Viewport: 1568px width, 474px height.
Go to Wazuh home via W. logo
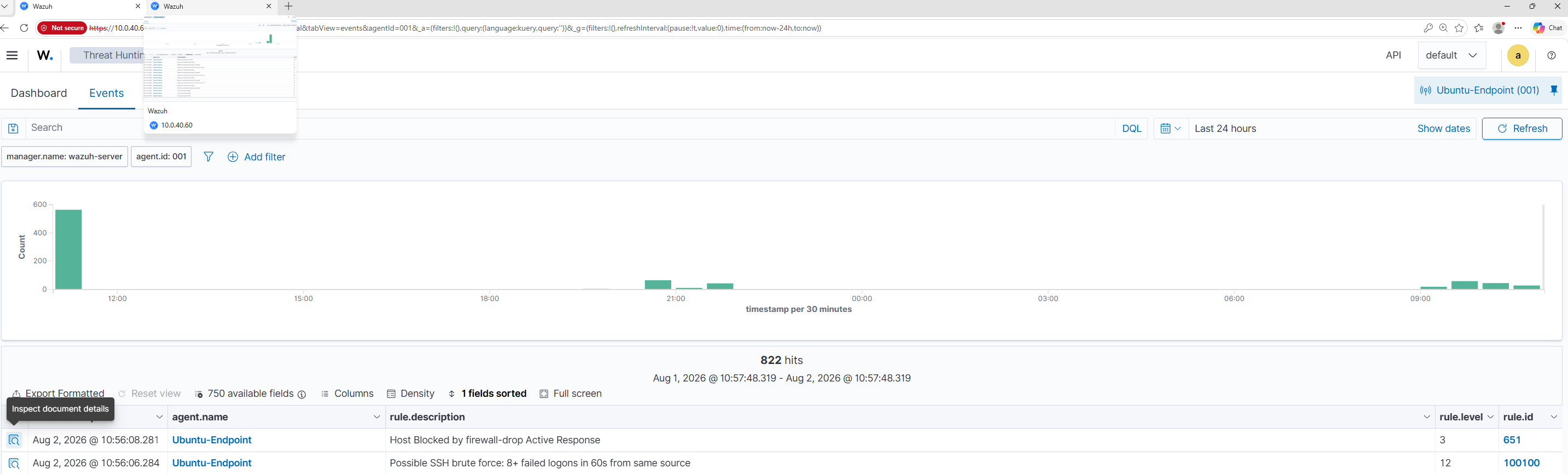pyautogui.click(x=45, y=55)
